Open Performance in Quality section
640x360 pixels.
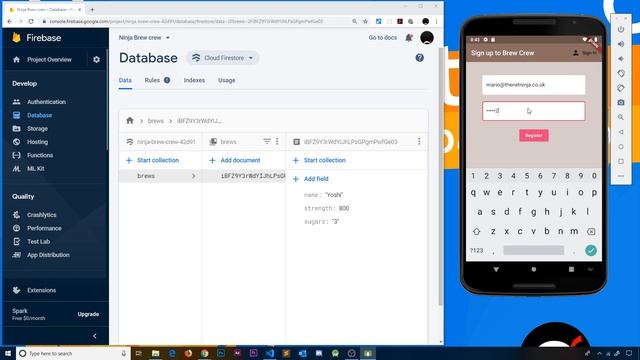click(x=44, y=228)
